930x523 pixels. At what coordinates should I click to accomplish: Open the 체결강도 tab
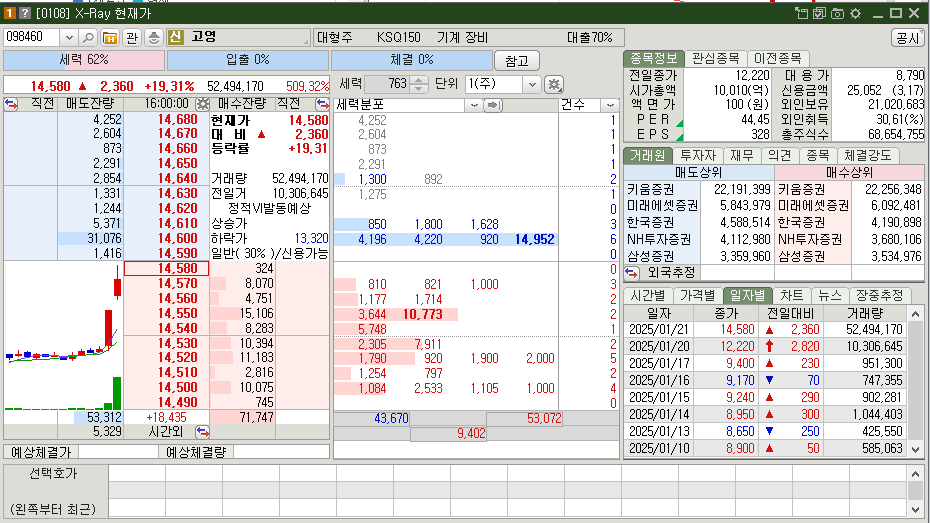pos(868,155)
